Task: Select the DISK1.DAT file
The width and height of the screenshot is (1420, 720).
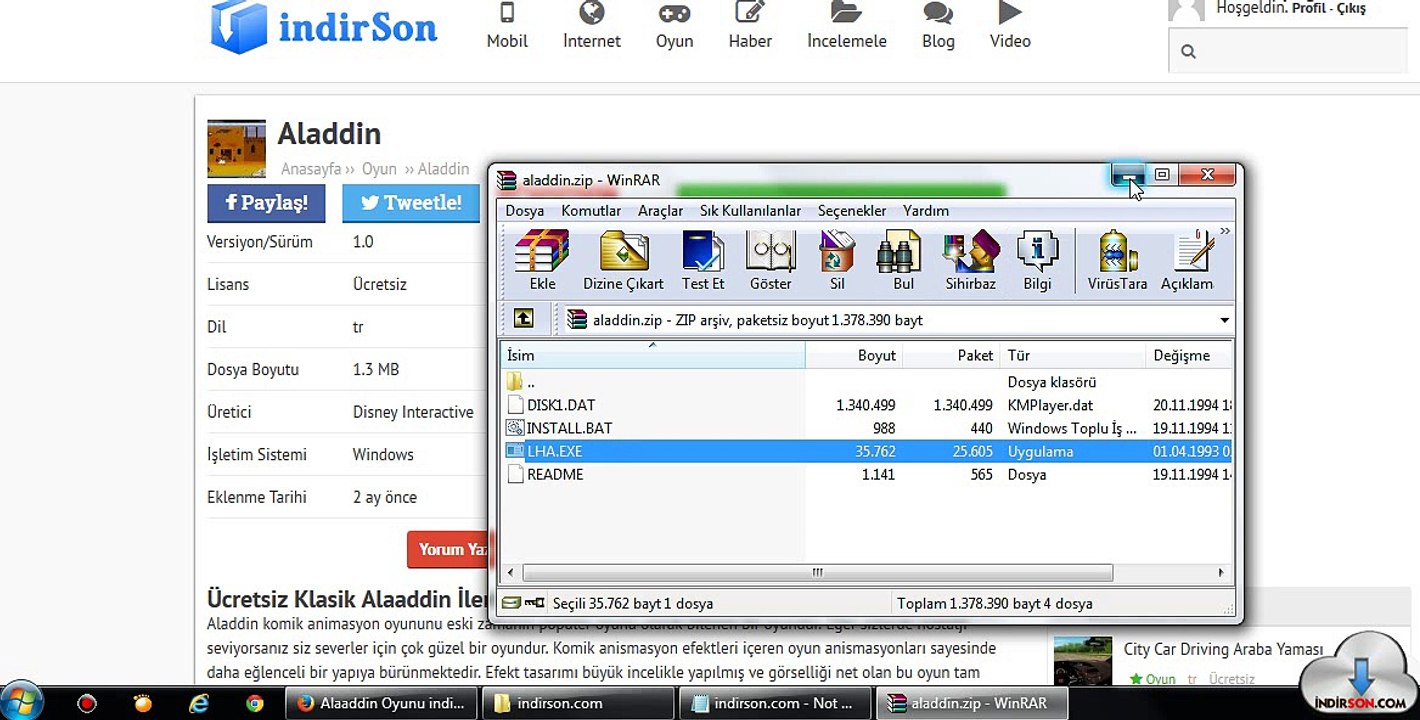Action: pyautogui.click(x=867, y=405)
